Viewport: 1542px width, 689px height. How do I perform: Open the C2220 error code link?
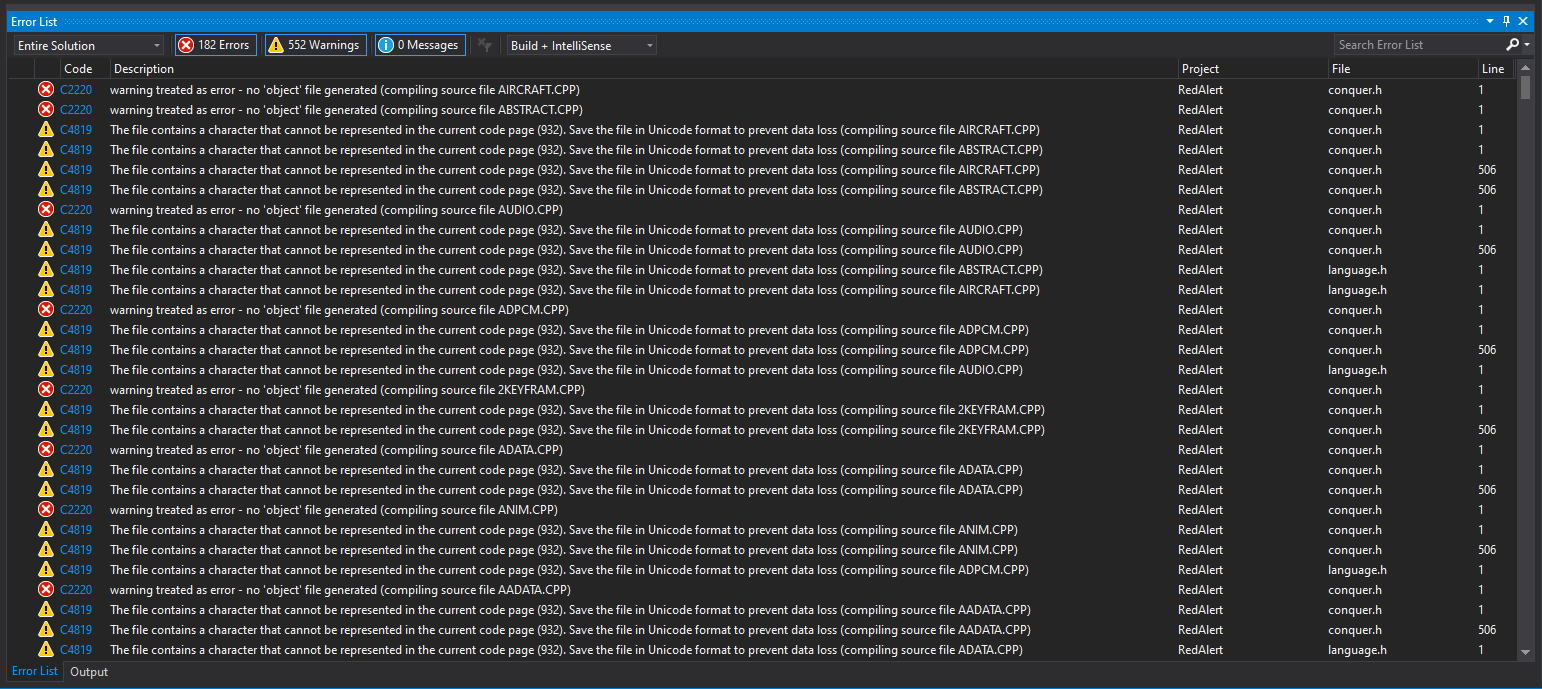[x=75, y=89]
